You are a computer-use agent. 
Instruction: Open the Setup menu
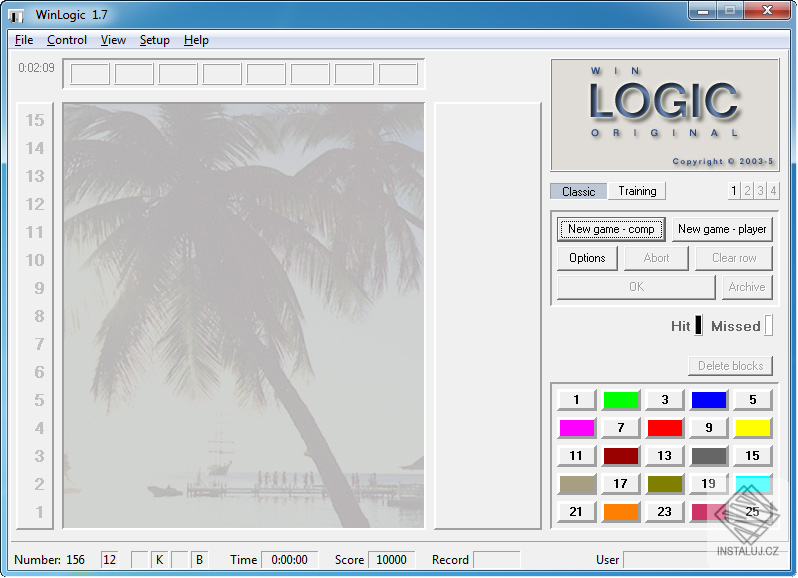[154, 40]
